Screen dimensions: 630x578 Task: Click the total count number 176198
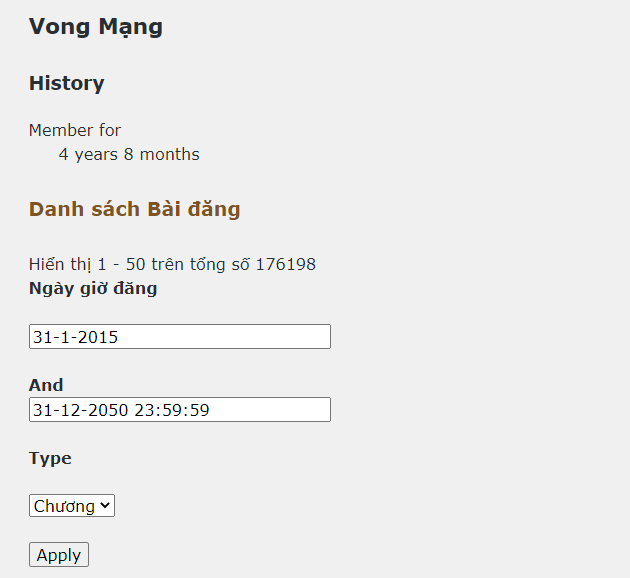[286, 265]
